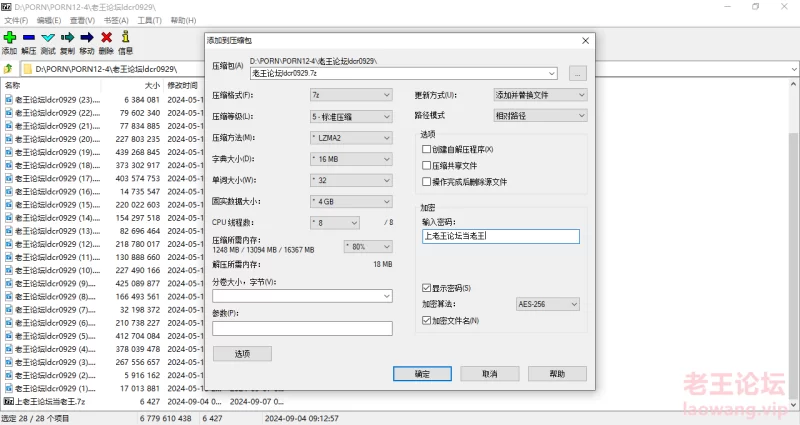Open the word size 32 dropdown

(351, 180)
